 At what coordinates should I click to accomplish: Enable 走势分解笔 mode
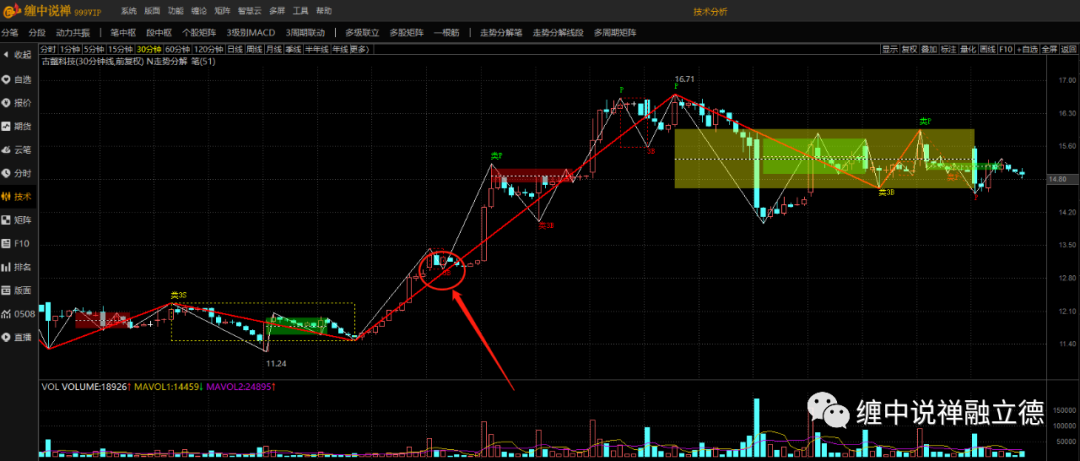(x=501, y=32)
